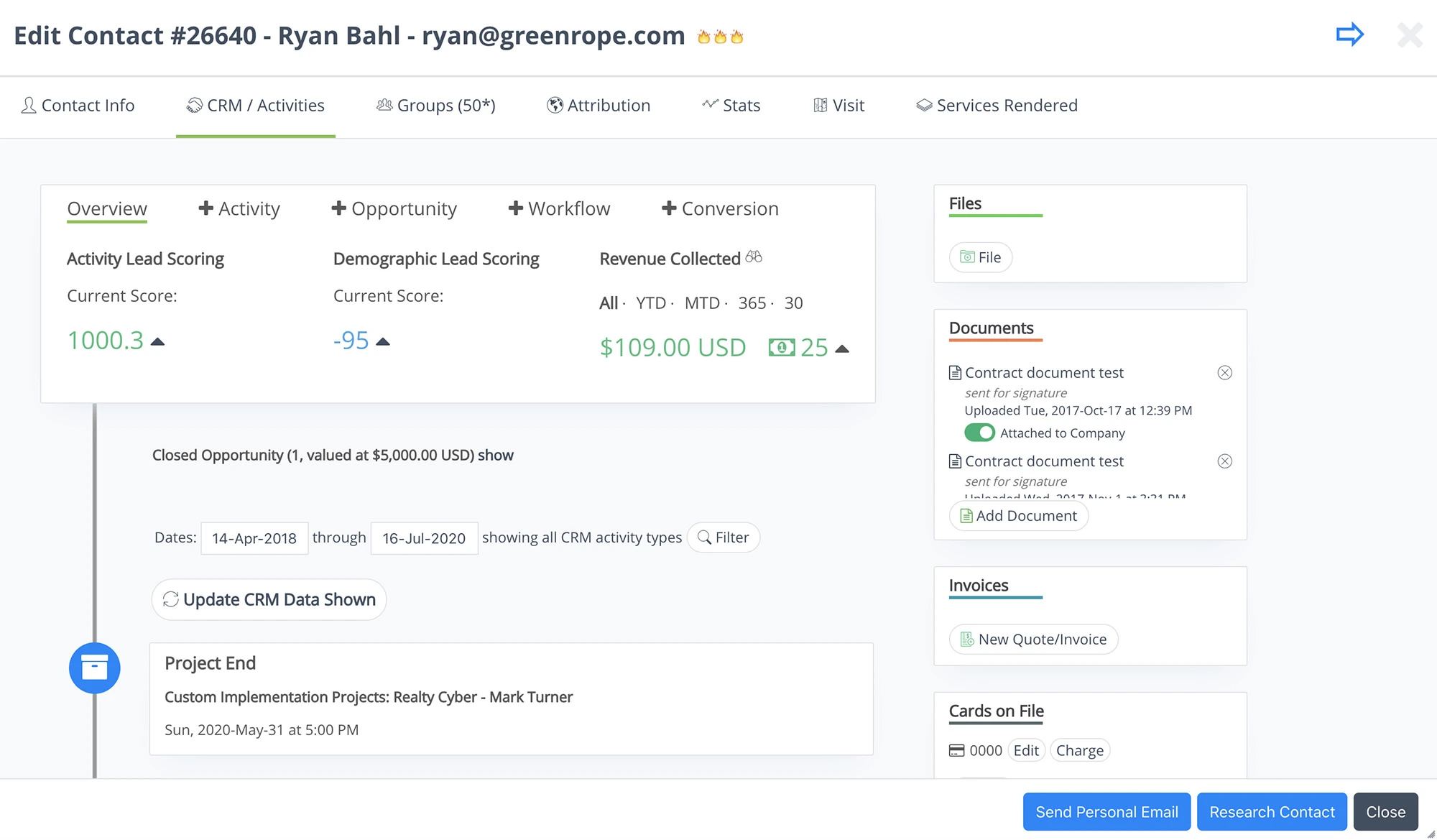1437x840 pixels.
Task: Open the Services Rendered tab
Action: click(997, 106)
